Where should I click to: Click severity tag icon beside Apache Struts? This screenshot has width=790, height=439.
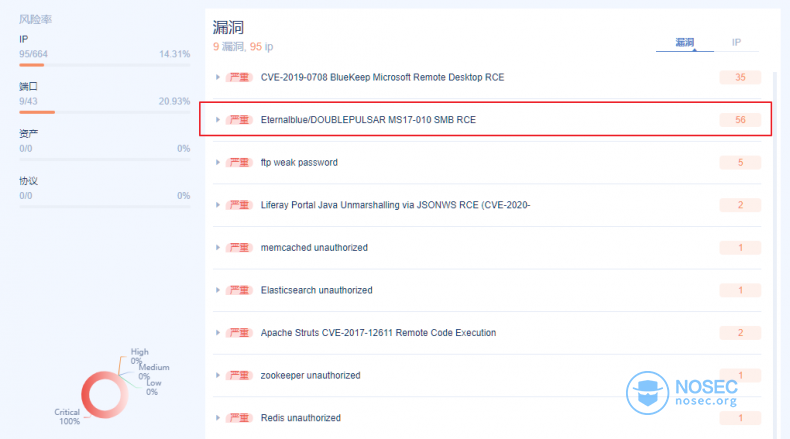click(238, 333)
